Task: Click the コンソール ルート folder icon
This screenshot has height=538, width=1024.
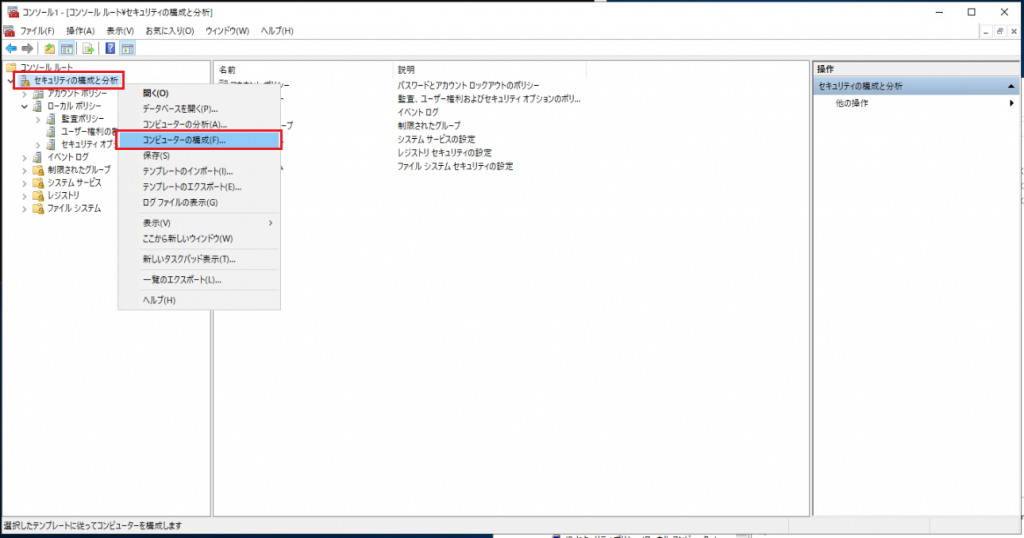Action: tap(11, 67)
